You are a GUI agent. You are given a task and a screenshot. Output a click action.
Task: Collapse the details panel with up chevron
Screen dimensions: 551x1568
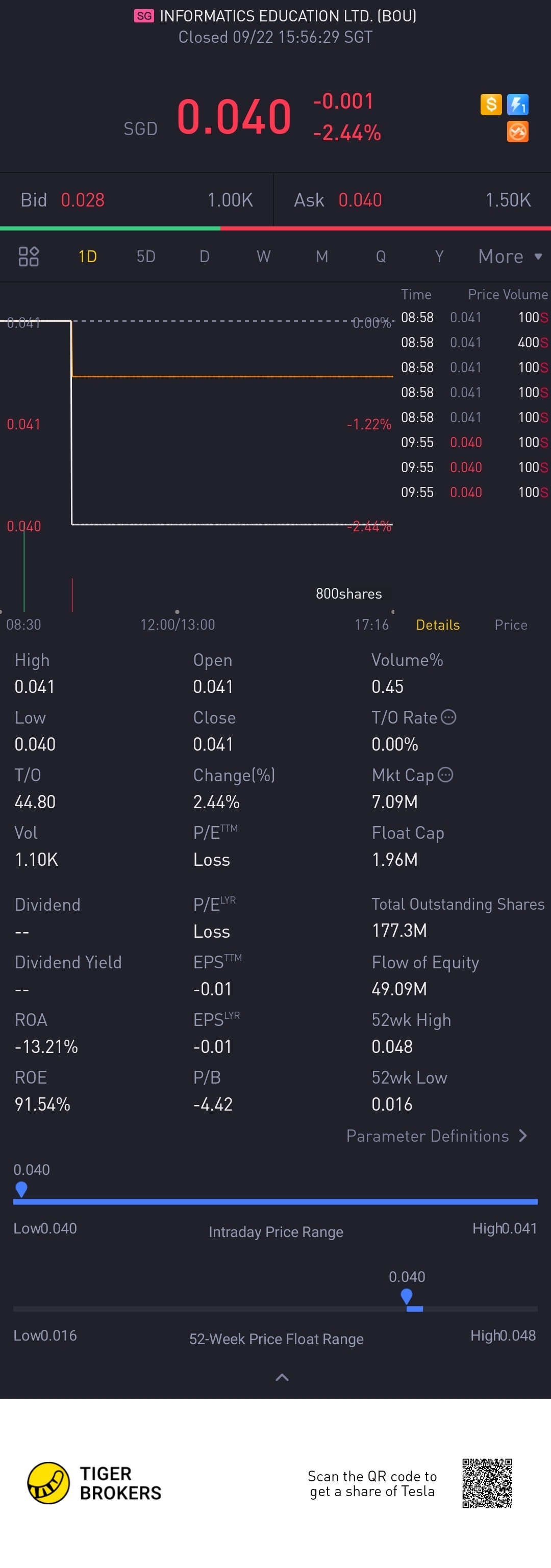[282, 1377]
